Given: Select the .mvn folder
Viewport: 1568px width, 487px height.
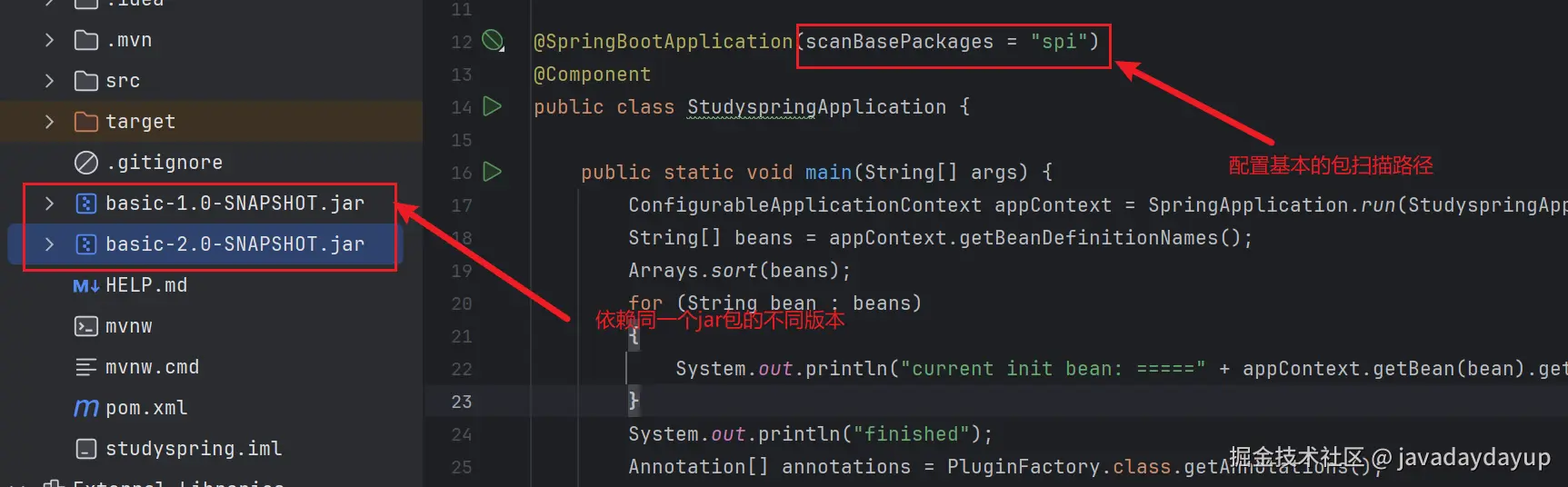Looking at the screenshot, I should tap(129, 40).
